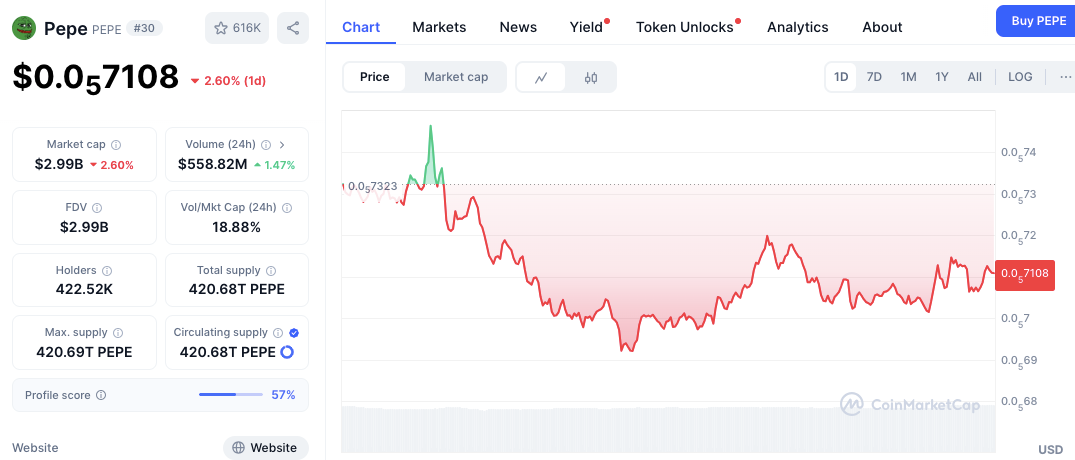Click the Pepe coin logo image
The image size is (1075, 460).
[x=24, y=28]
